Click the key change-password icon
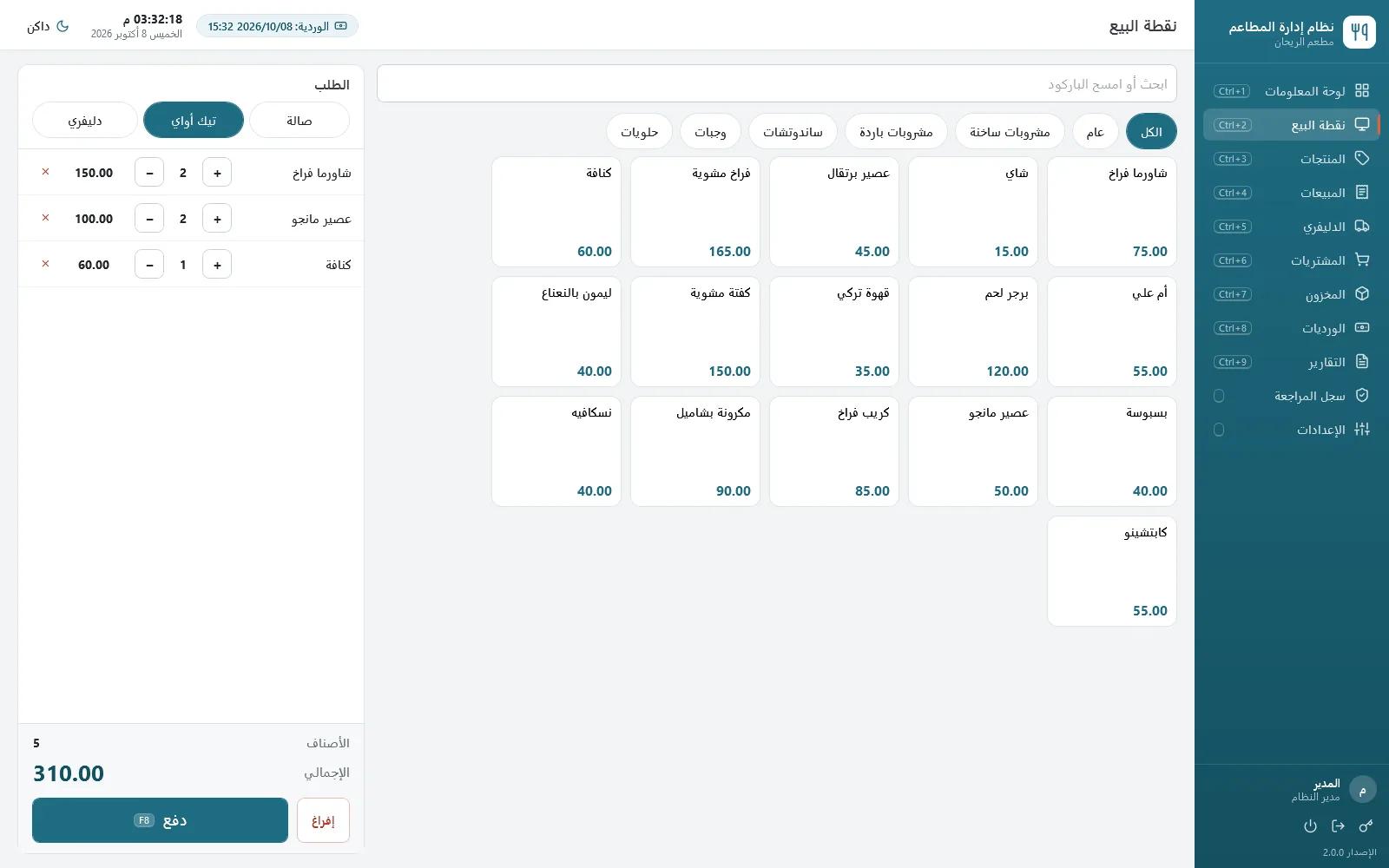1389x868 pixels. pyautogui.click(x=1366, y=826)
